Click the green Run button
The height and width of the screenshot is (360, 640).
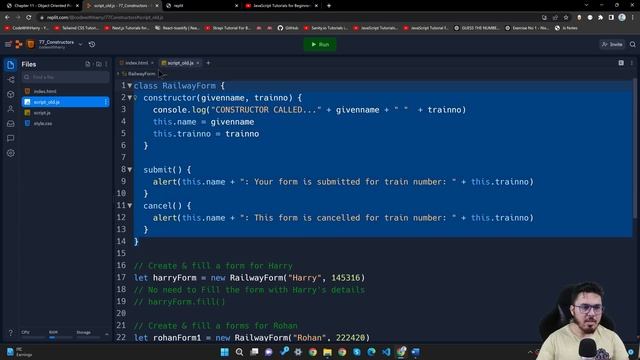(x=320, y=44)
